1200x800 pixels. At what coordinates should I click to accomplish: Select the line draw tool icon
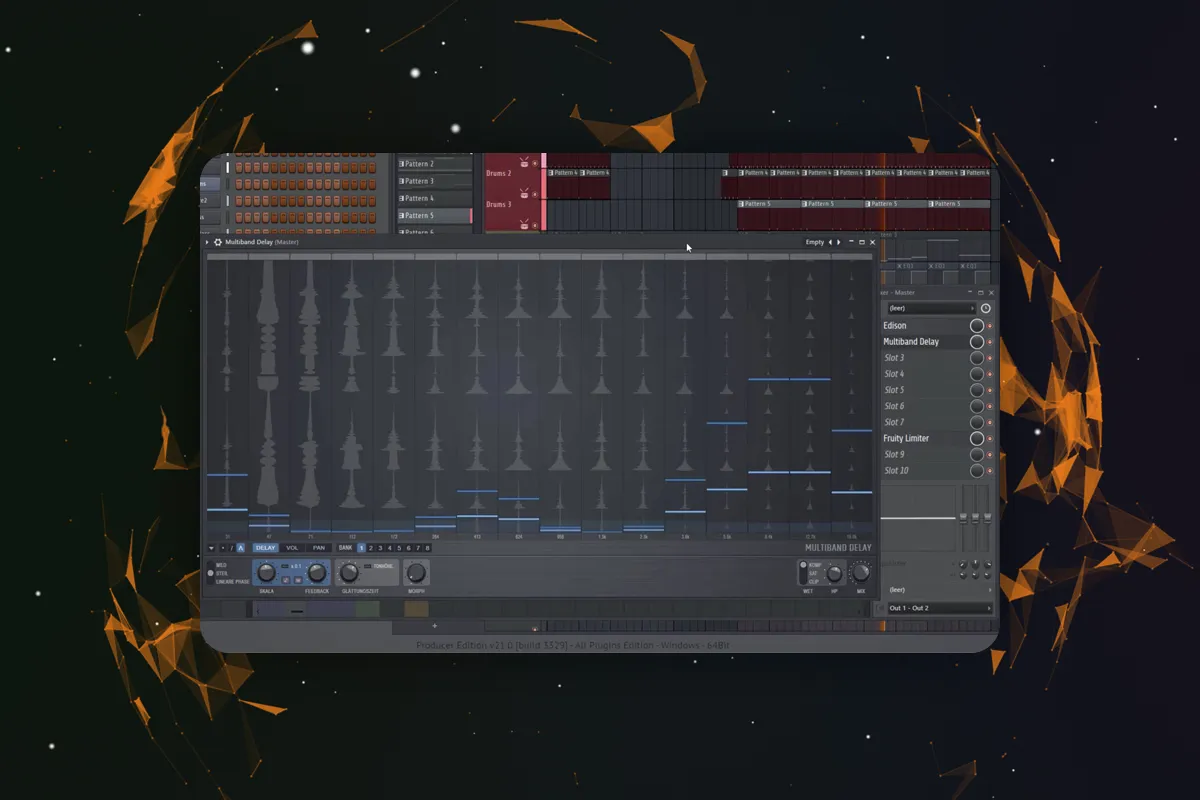(232, 548)
